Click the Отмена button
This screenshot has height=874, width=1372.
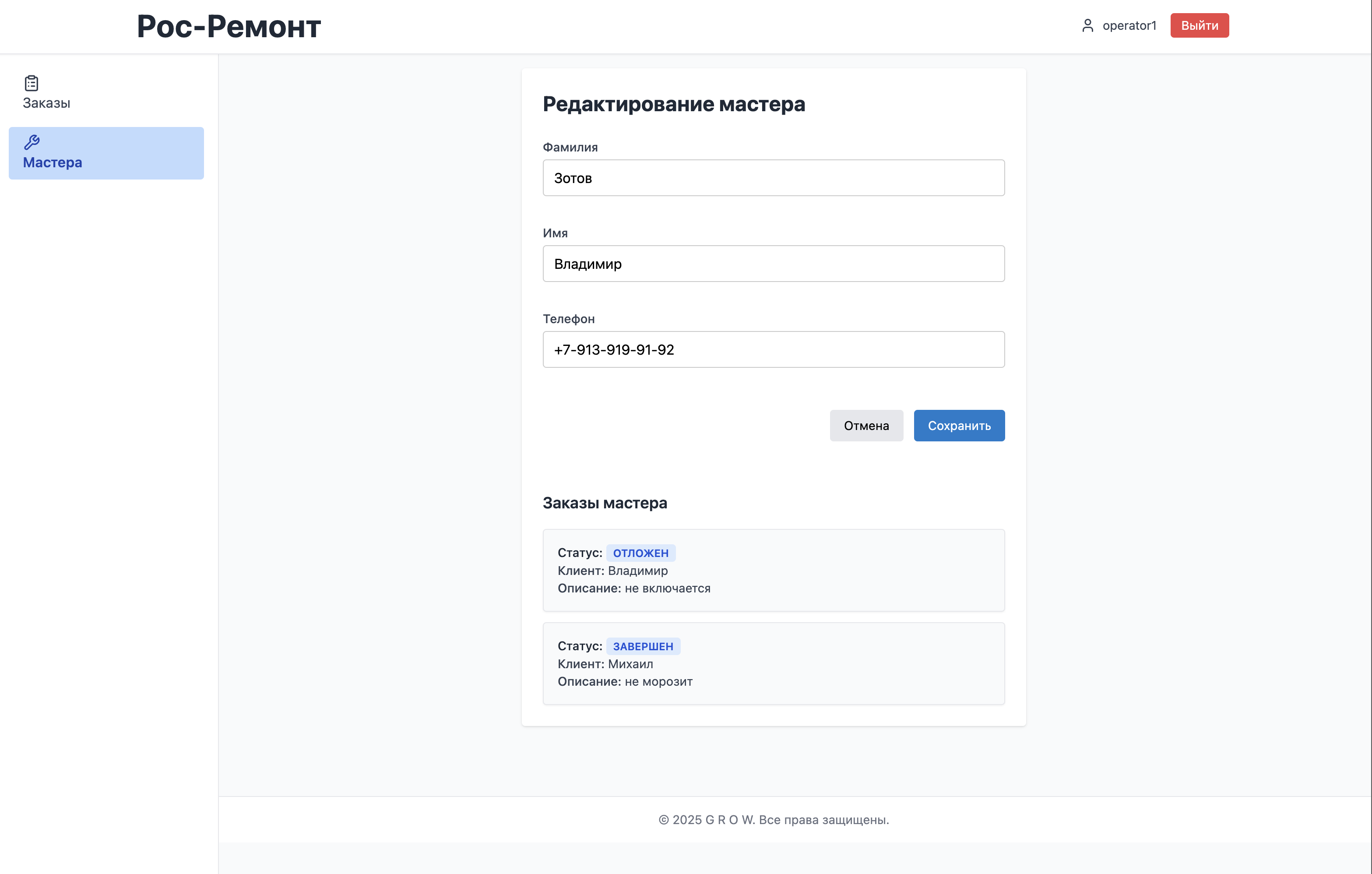pyautogui.click(x=866, y=426)
